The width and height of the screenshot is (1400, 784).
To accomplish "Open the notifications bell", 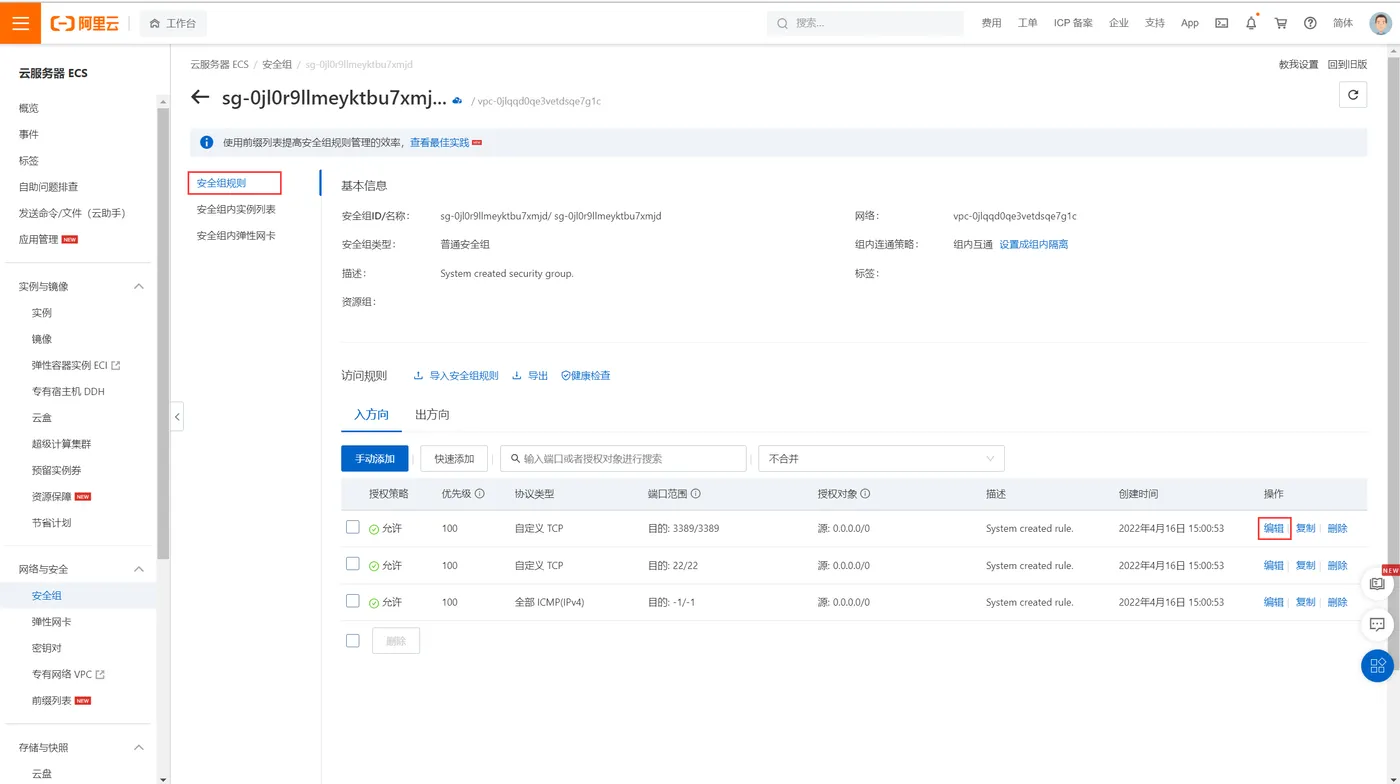I will pos(1251,23).
